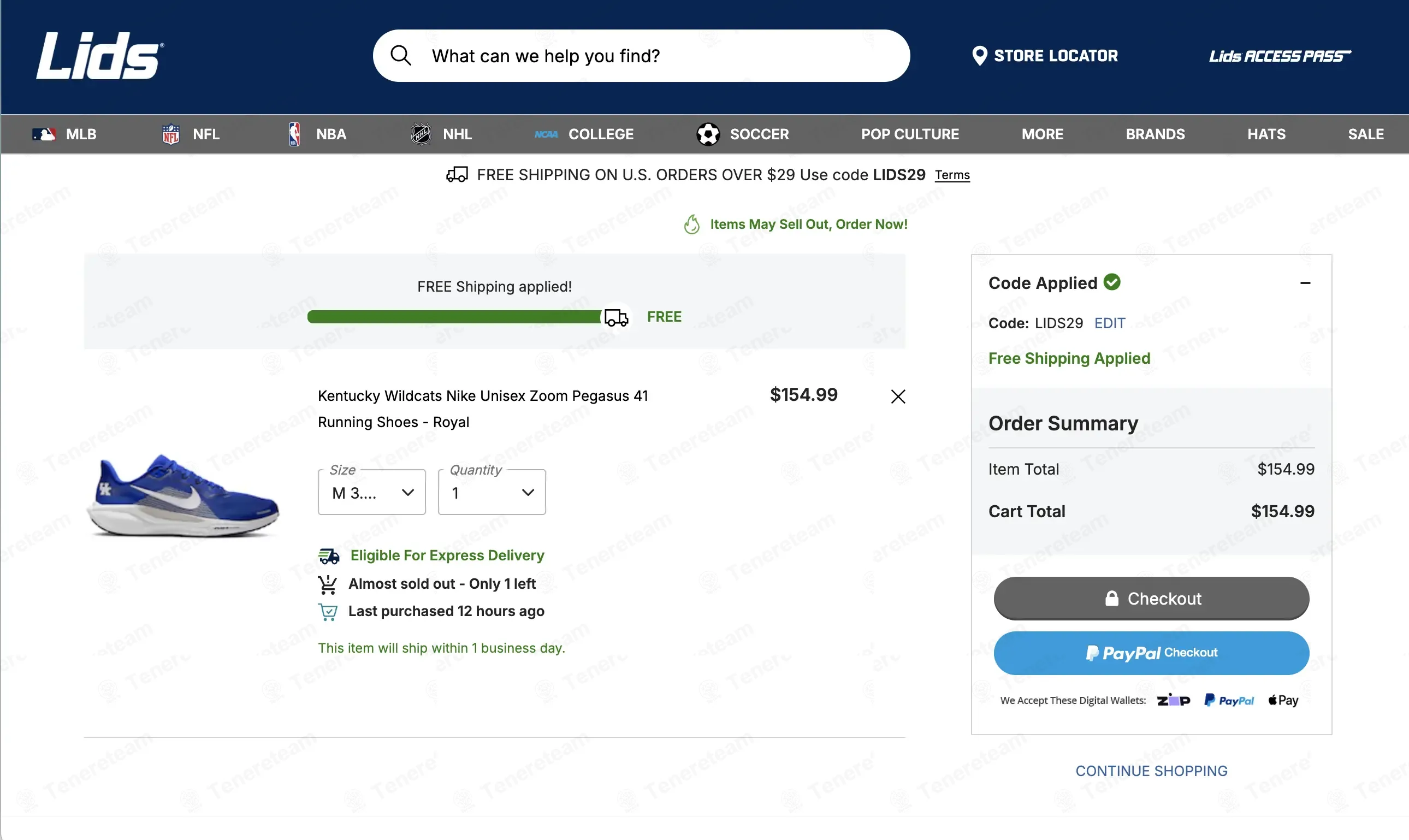Image resolution: width=1409 pixels, height=840 pixels.
Task: Click Continue Shopping
Action: point(1152,771)
